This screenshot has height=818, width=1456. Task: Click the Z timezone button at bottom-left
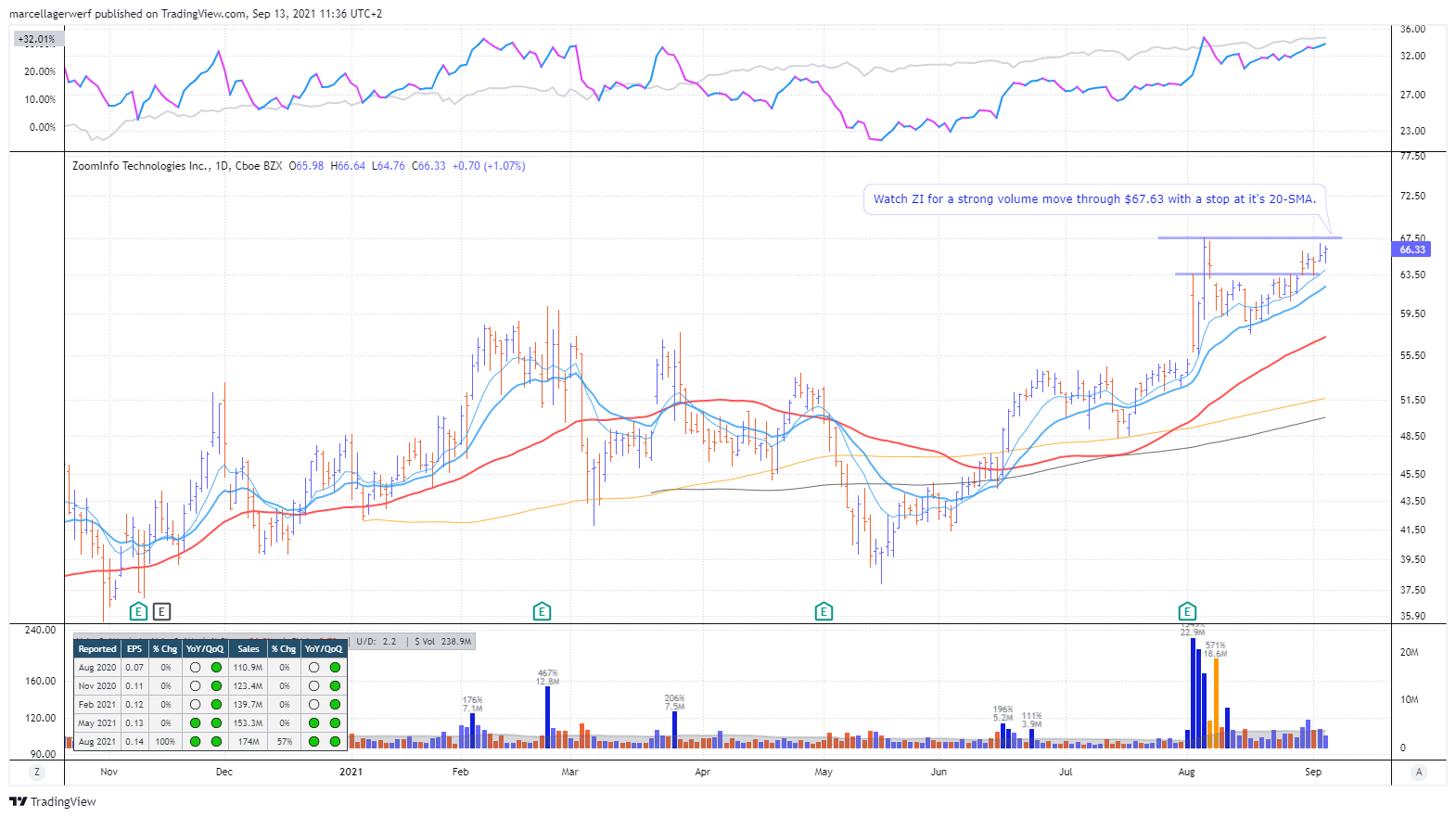pos(37,772)
